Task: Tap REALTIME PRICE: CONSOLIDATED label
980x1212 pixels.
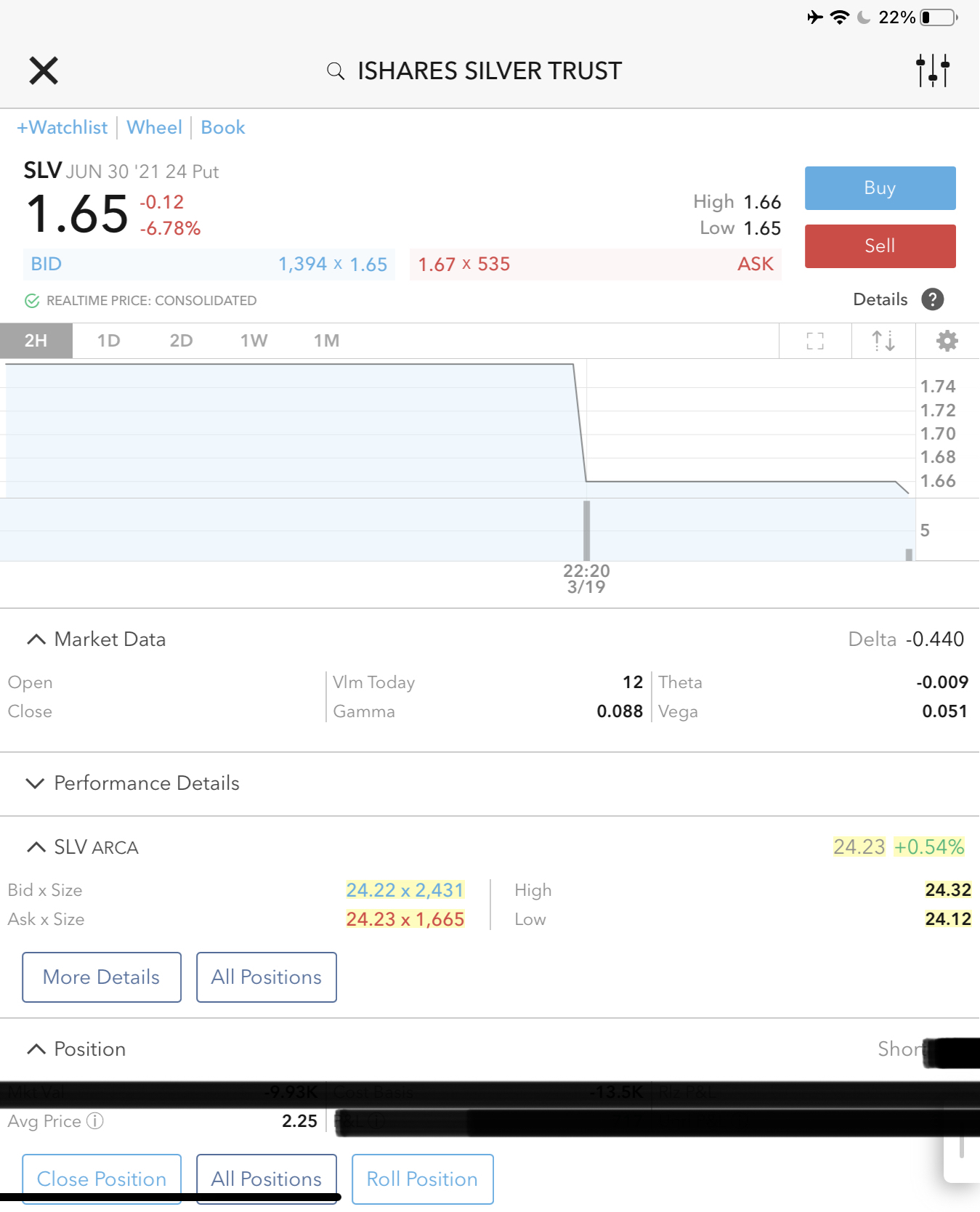Action: coord(151,301)
